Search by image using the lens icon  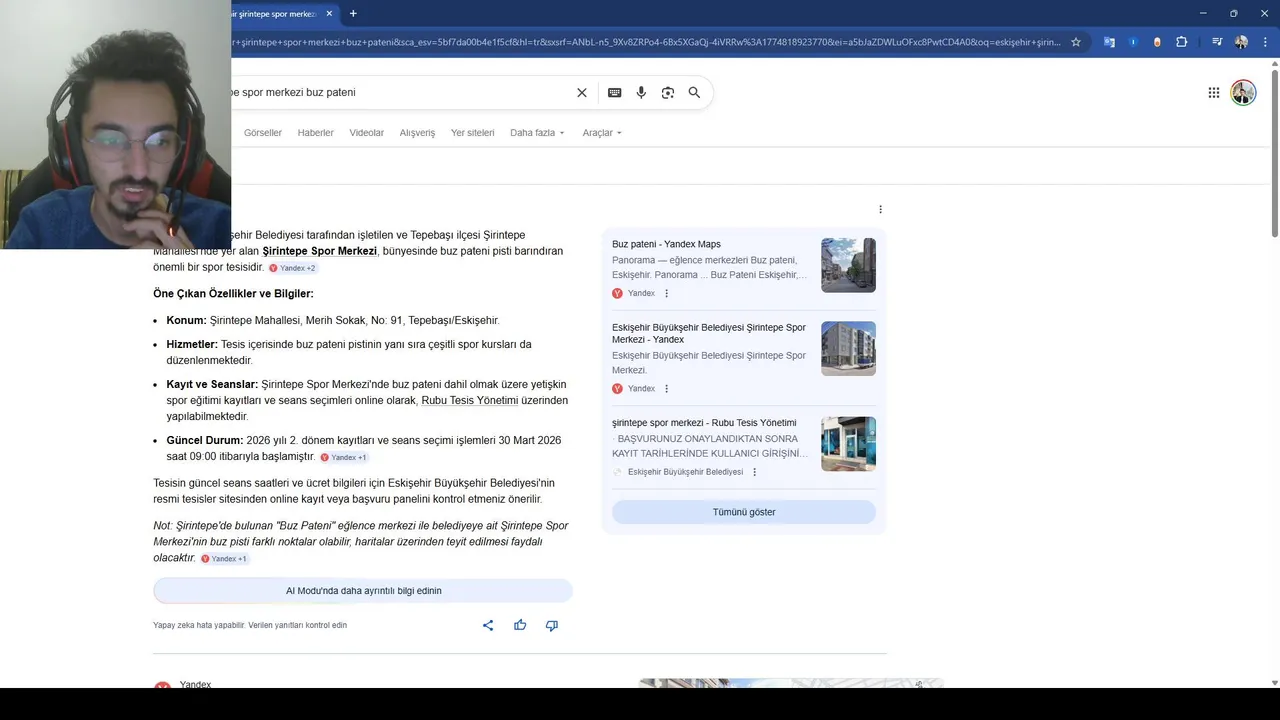click(668, 92)
